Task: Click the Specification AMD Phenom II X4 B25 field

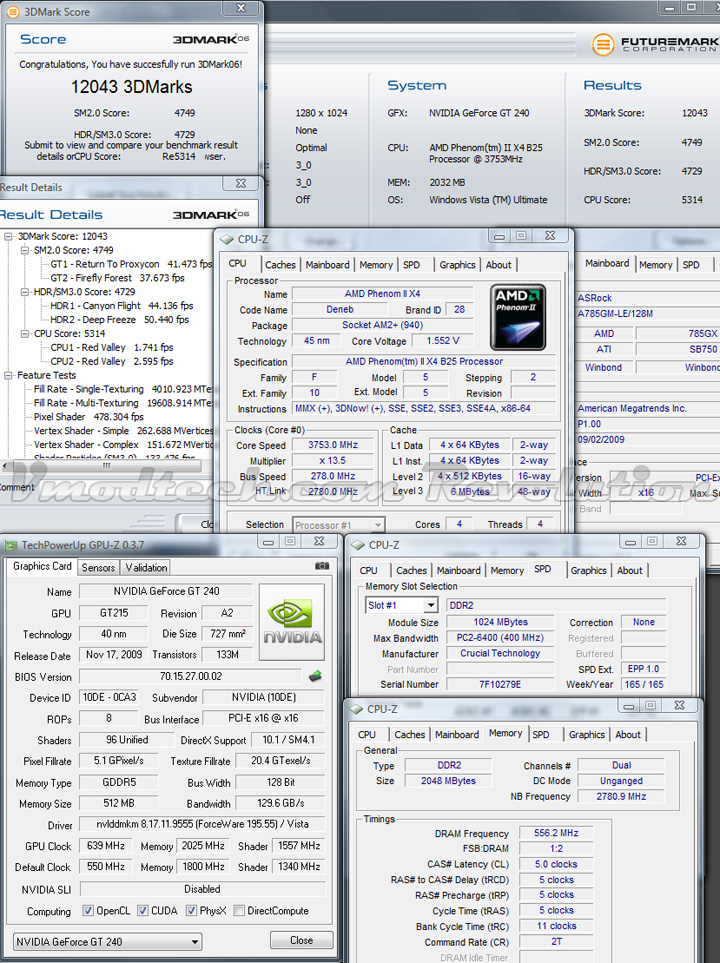Action: (x=424, y=361)
